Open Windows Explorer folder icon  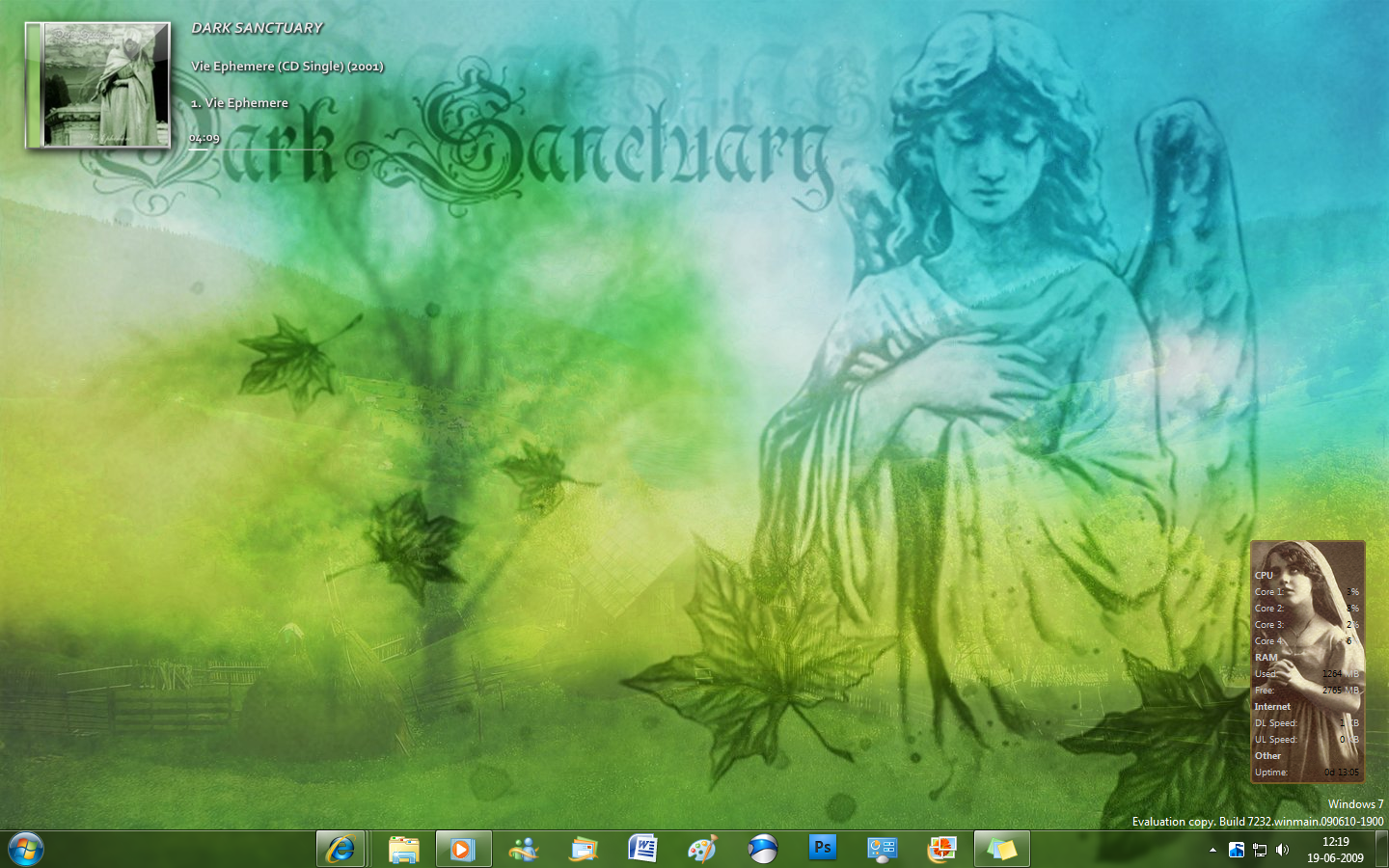[x=404, y=849]
